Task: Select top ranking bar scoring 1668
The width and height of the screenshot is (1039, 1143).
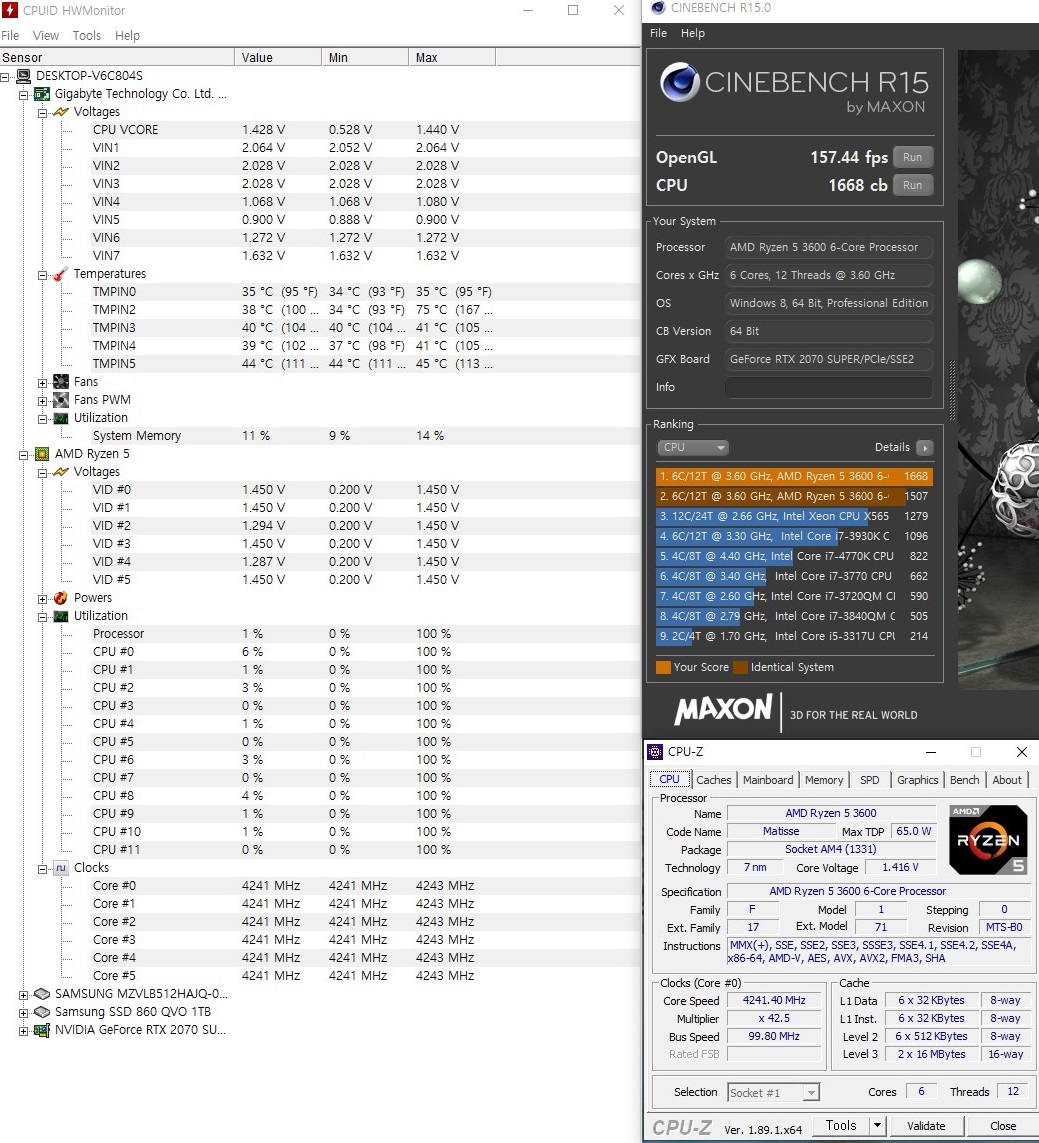Action: click(x=794, y=476)
